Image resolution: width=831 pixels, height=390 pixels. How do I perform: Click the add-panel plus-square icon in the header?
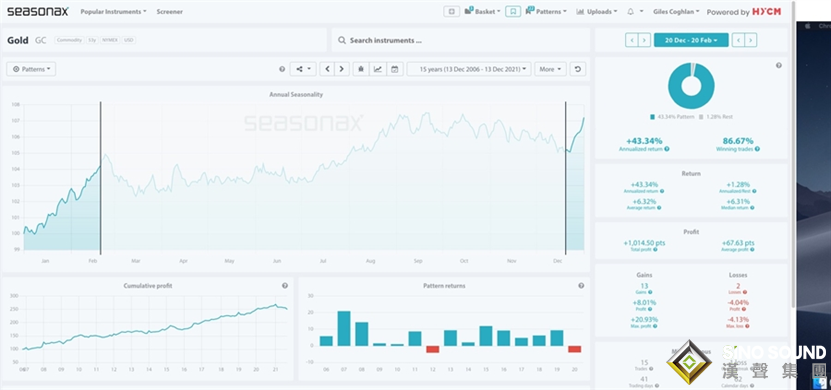(x=452, y=11)
